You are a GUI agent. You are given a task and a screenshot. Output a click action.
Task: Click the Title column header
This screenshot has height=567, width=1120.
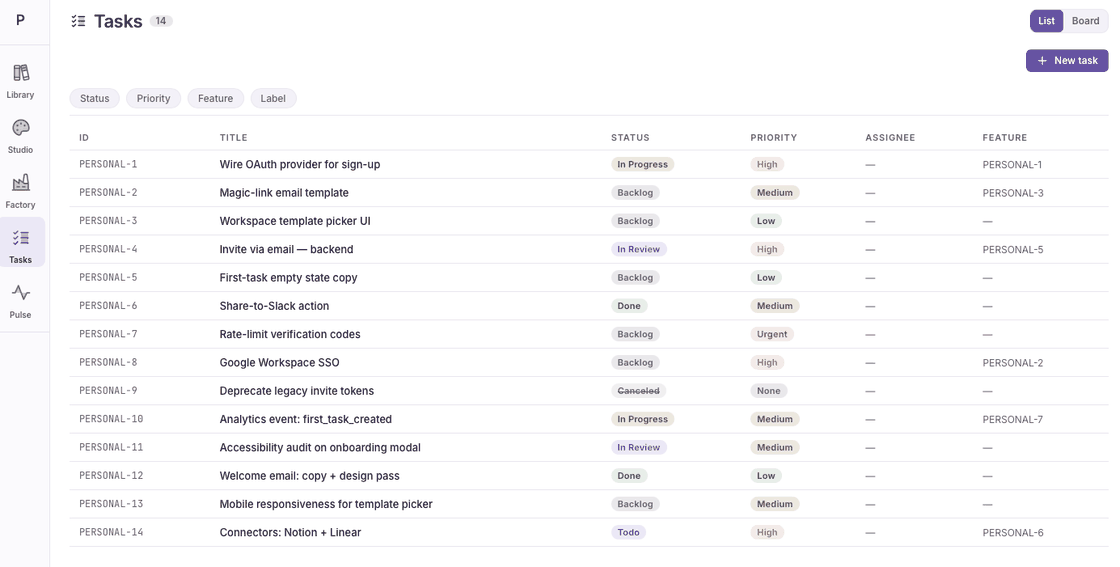(x=233, y=137)
